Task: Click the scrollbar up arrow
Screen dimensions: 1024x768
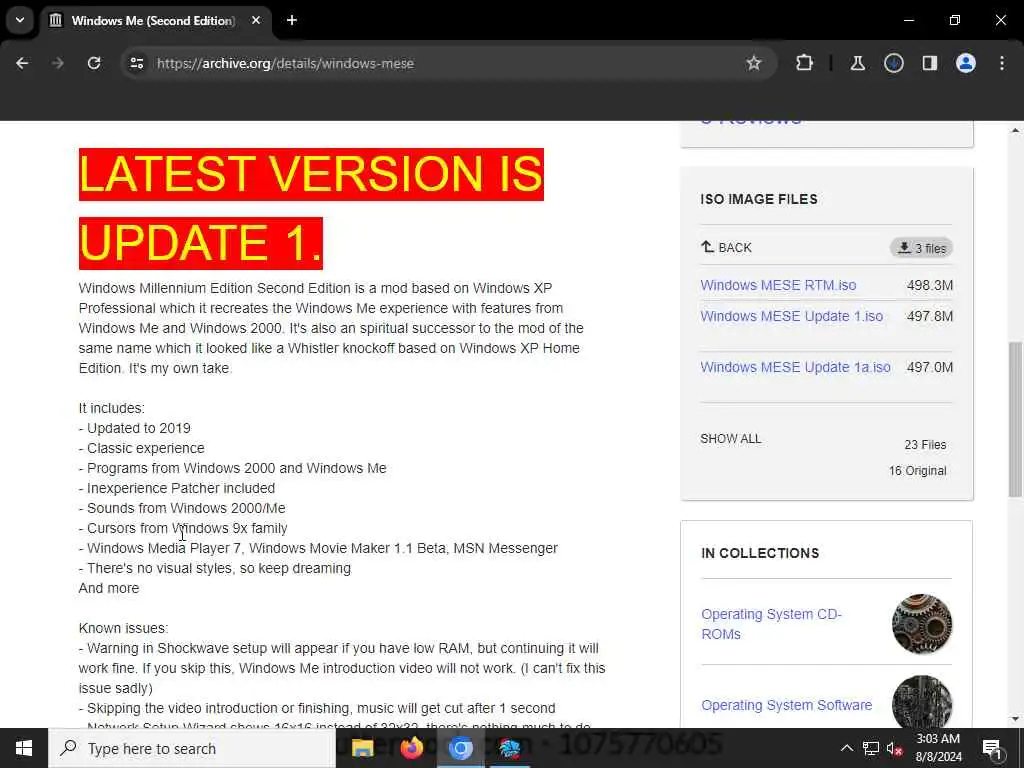Action: (1015, 131)
